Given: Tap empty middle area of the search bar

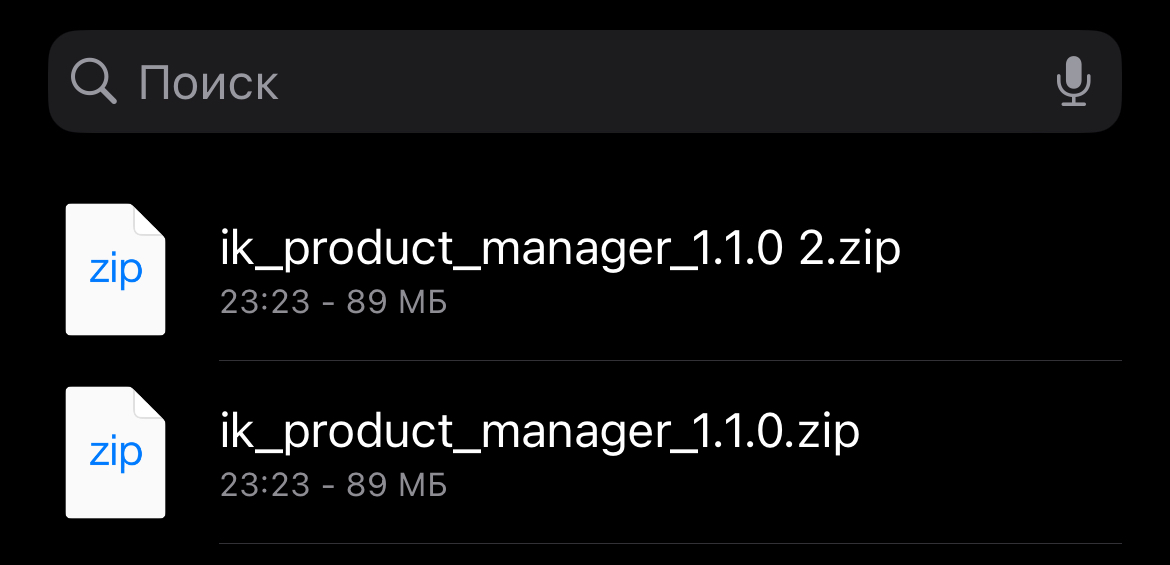Looking at the screenshot, I should tap(650, 81).
